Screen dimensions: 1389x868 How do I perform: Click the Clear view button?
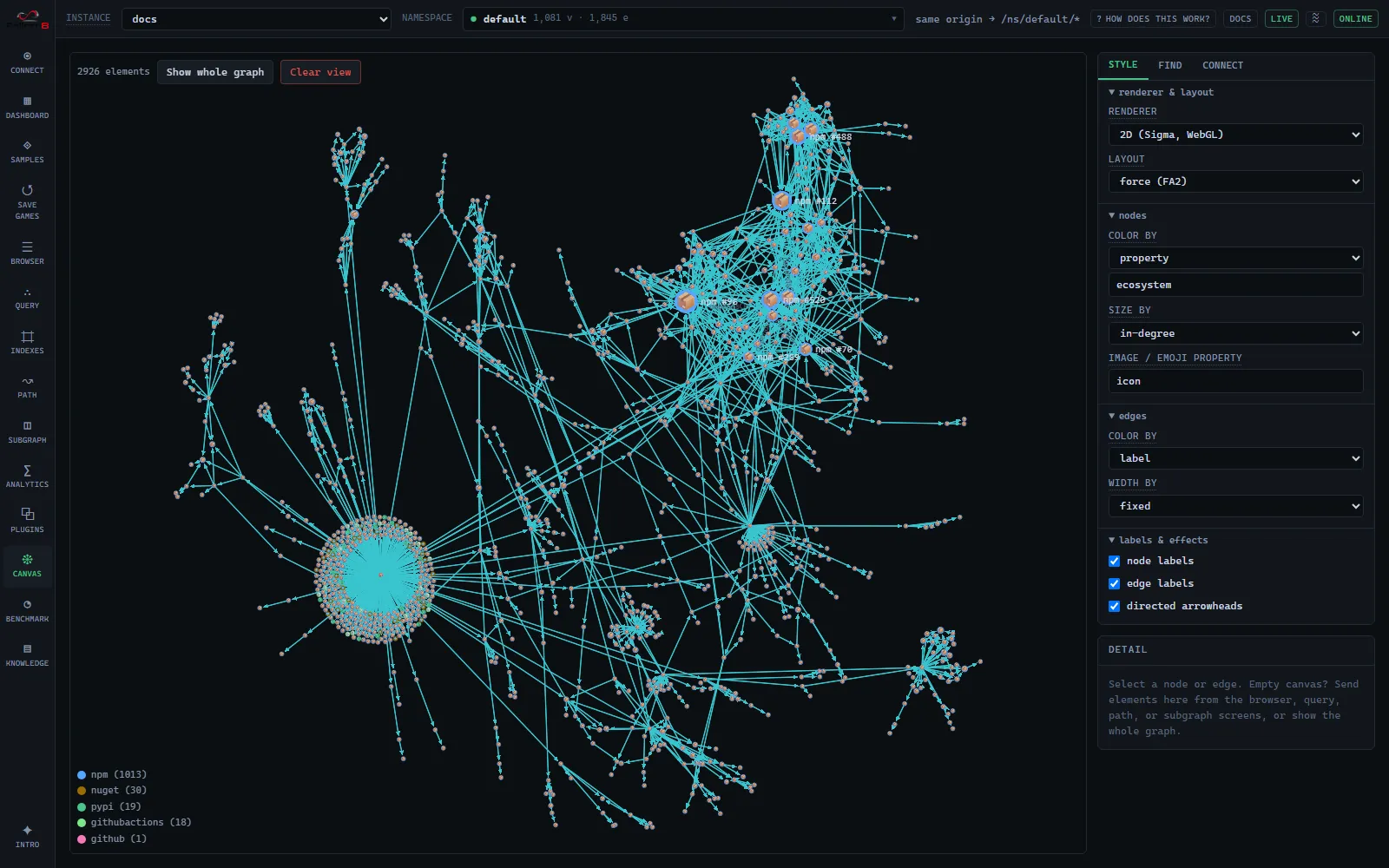point(320,72)
